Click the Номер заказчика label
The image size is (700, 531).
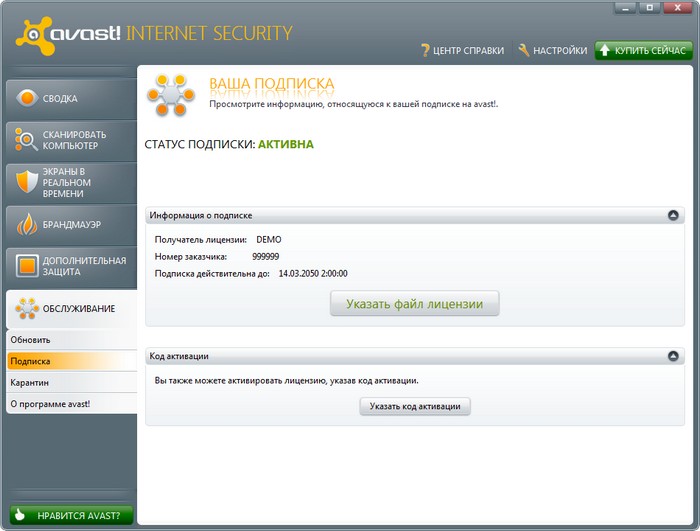click(191, 257)
